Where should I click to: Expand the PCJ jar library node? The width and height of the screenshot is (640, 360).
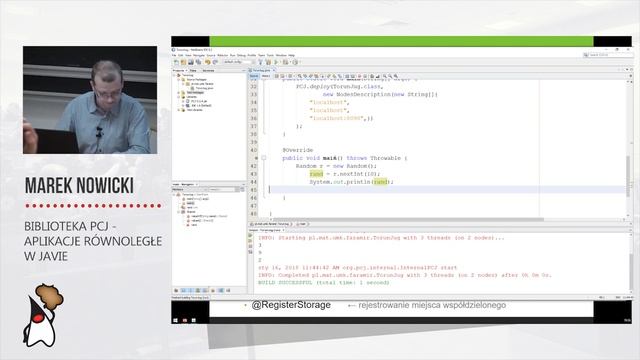(183, 101)
